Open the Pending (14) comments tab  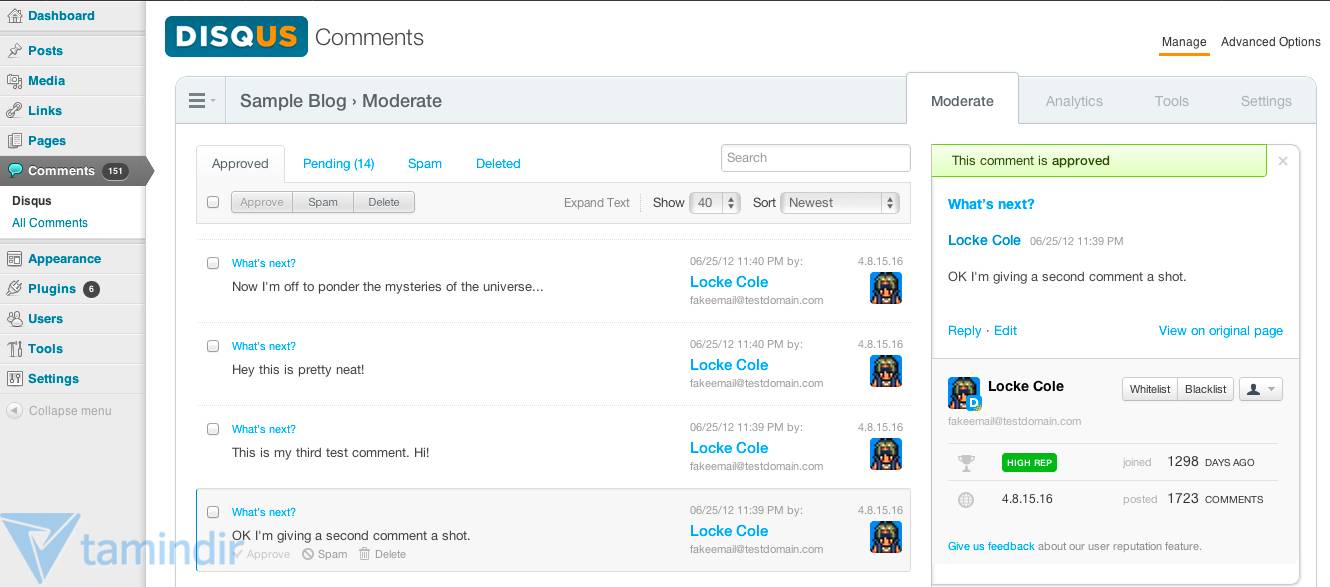pyautogui.click(x=339, y=163)
